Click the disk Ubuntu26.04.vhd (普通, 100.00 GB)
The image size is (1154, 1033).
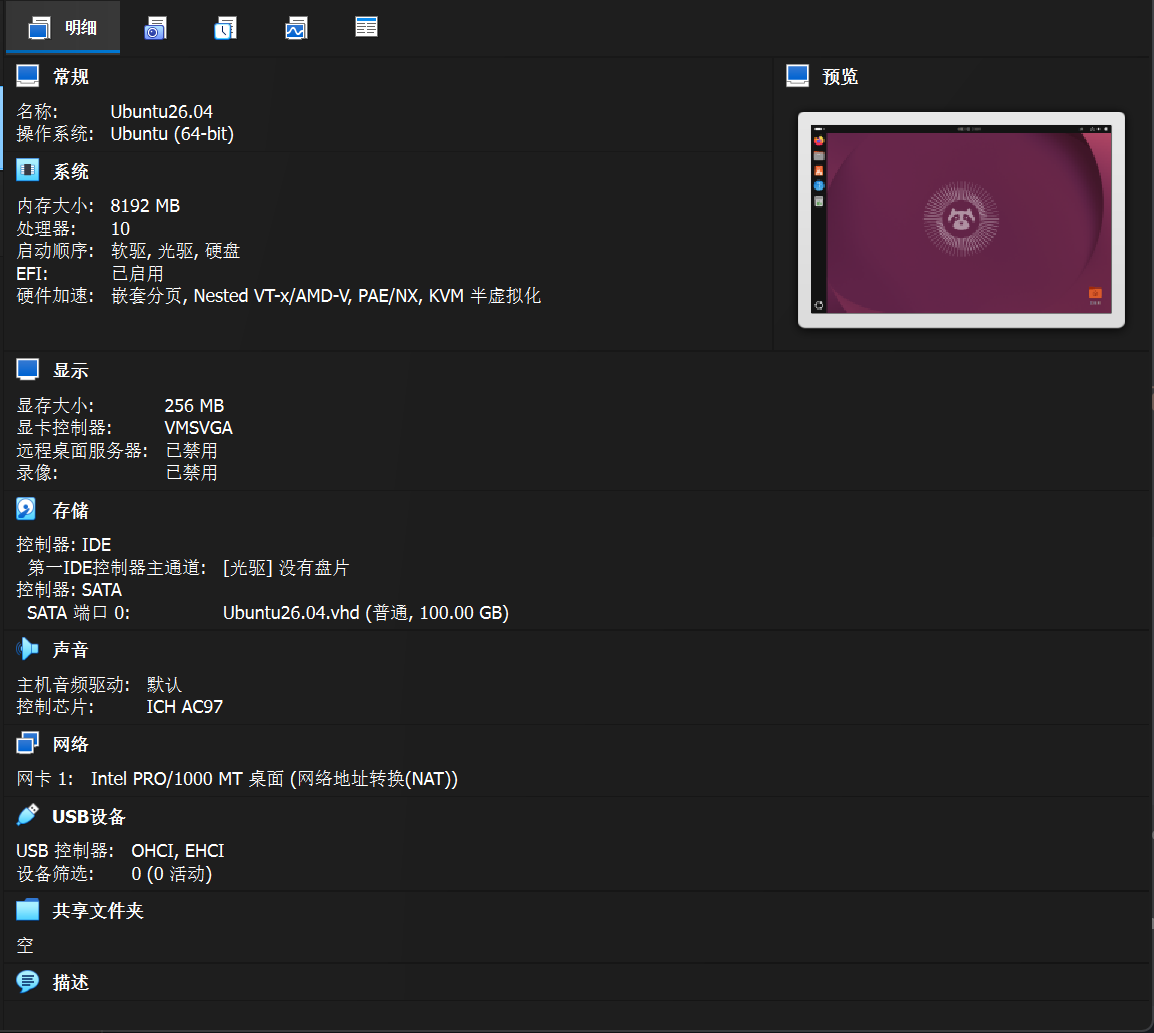tap(366, 613)
